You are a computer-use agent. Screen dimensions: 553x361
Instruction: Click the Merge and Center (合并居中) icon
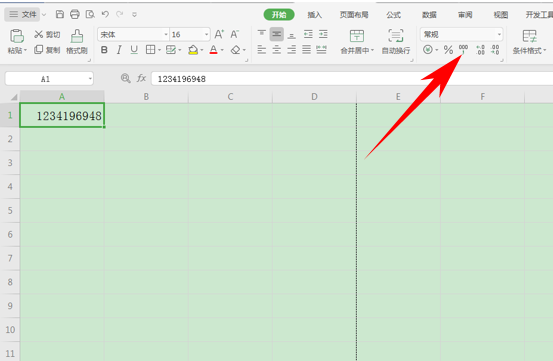point(357,42)
